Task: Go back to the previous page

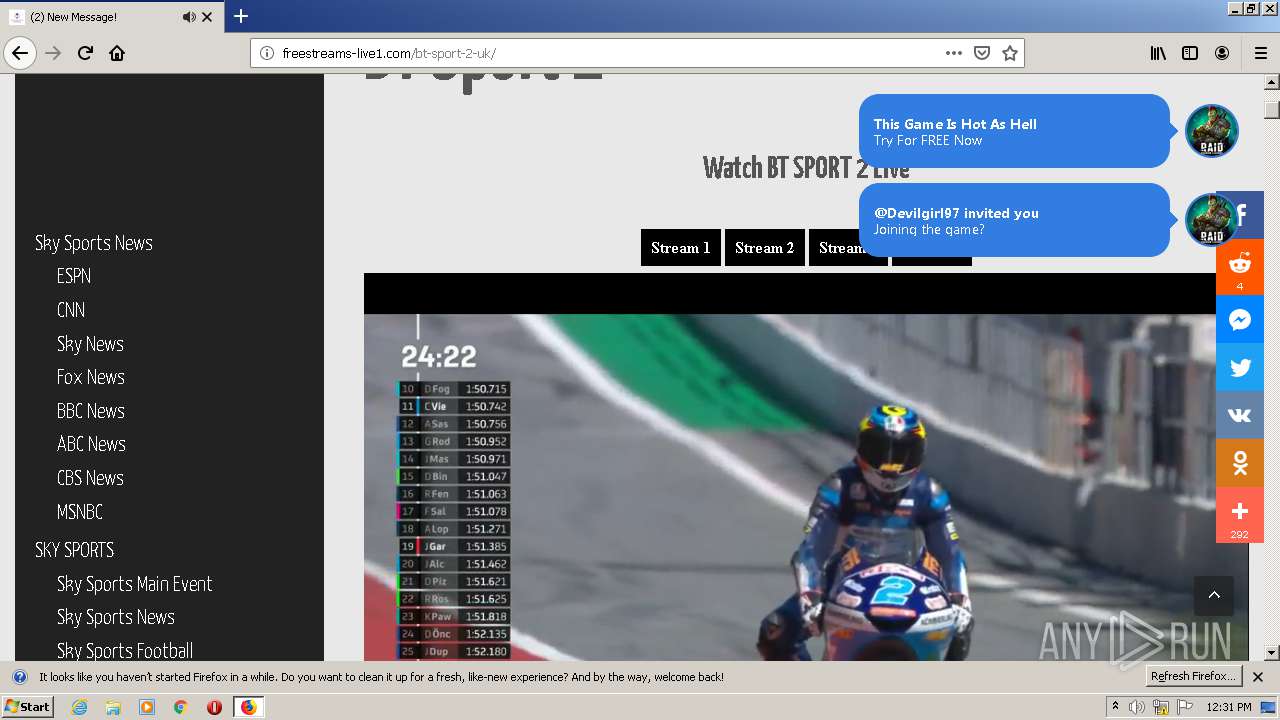Action: tap(20, 53)
